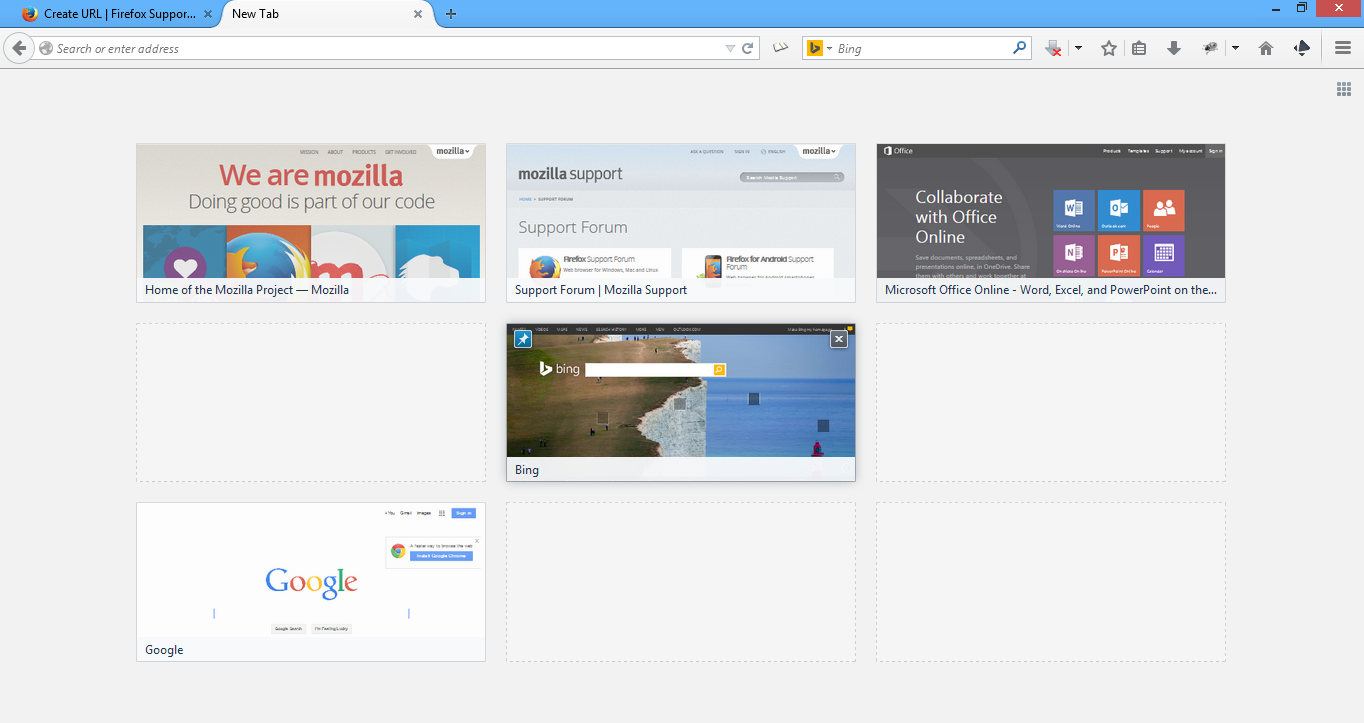Open the New Tab page customize grid
Screen dimensions: 1364x723
[x=1344, y=90]
